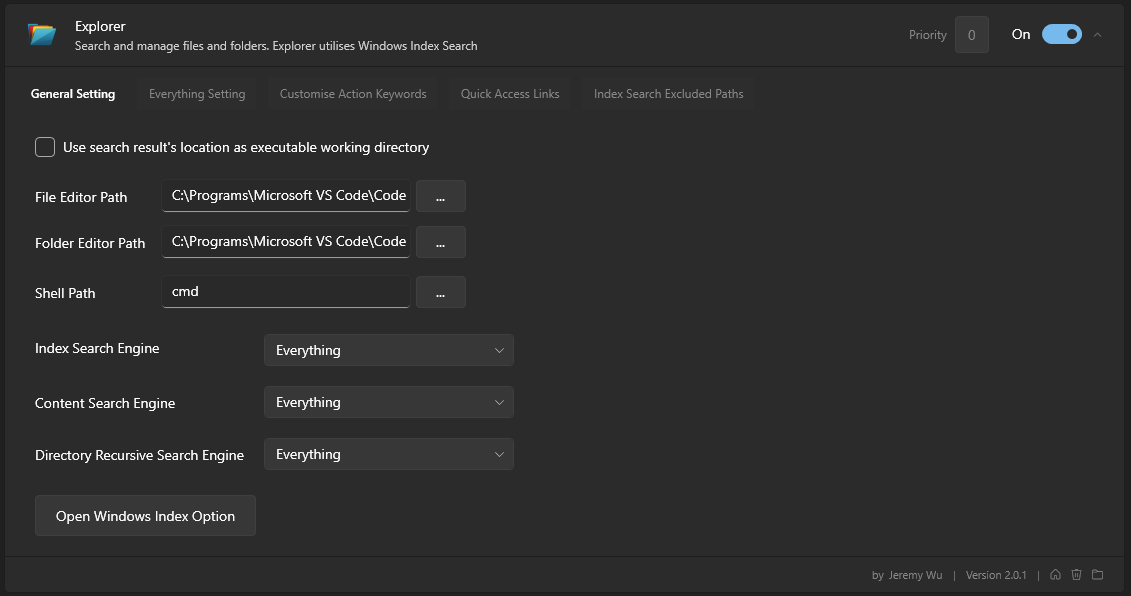This screenshot has height=596, width=1131.
Task: Open Directory Recursive Search Engine dropdown
Action: coord(388,454)
